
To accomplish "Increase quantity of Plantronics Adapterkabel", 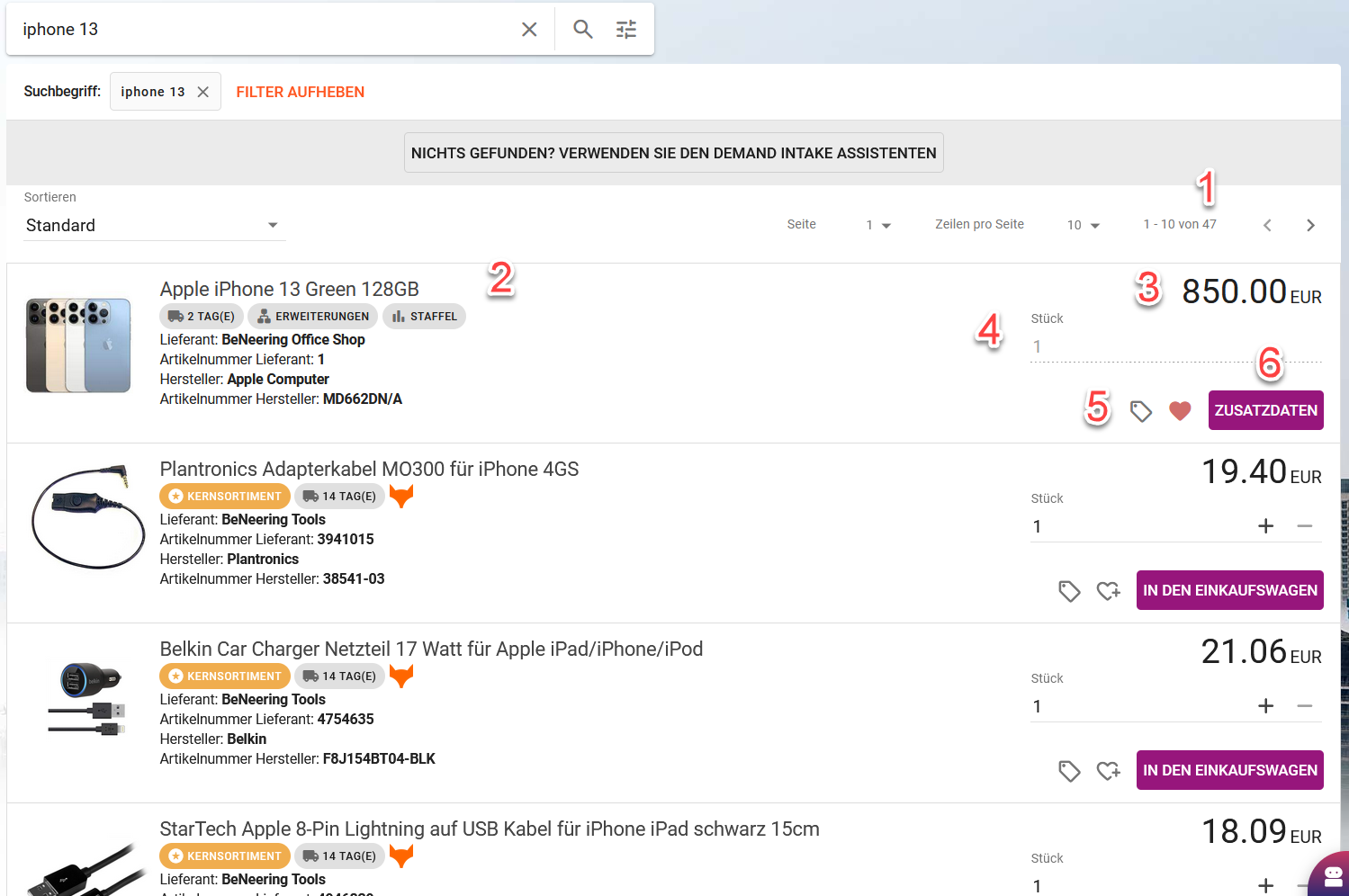I will coord(1265,526).
